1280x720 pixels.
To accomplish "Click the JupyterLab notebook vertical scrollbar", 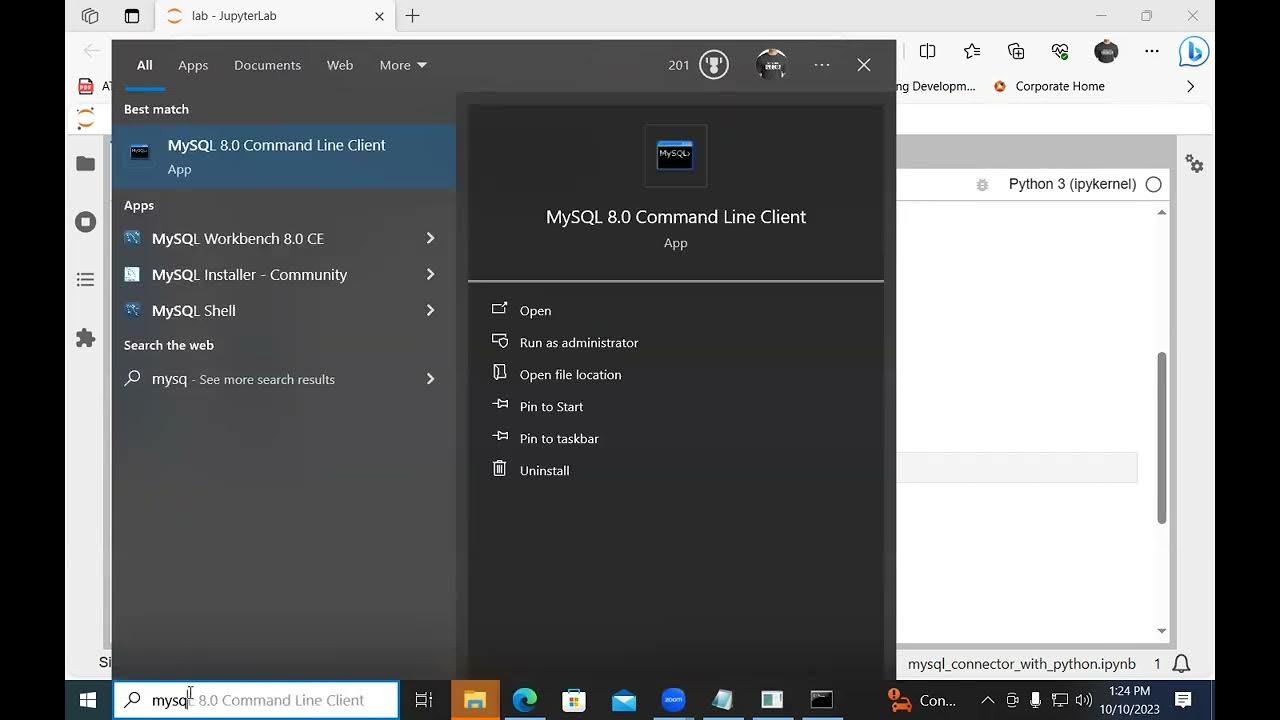I will point(1161,437).
